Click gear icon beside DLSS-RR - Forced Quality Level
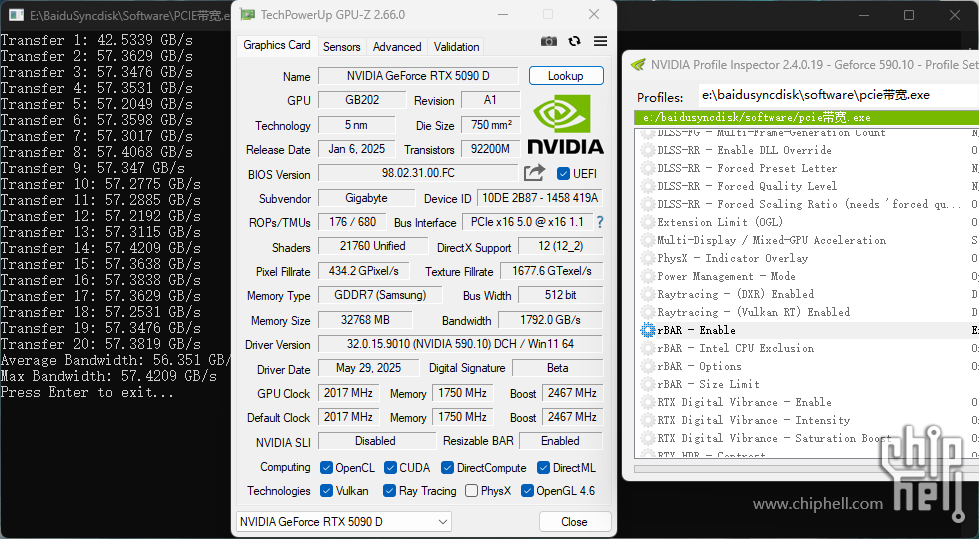Image resolution: width=979 pixels, height=539 pixels. [647, 186]
